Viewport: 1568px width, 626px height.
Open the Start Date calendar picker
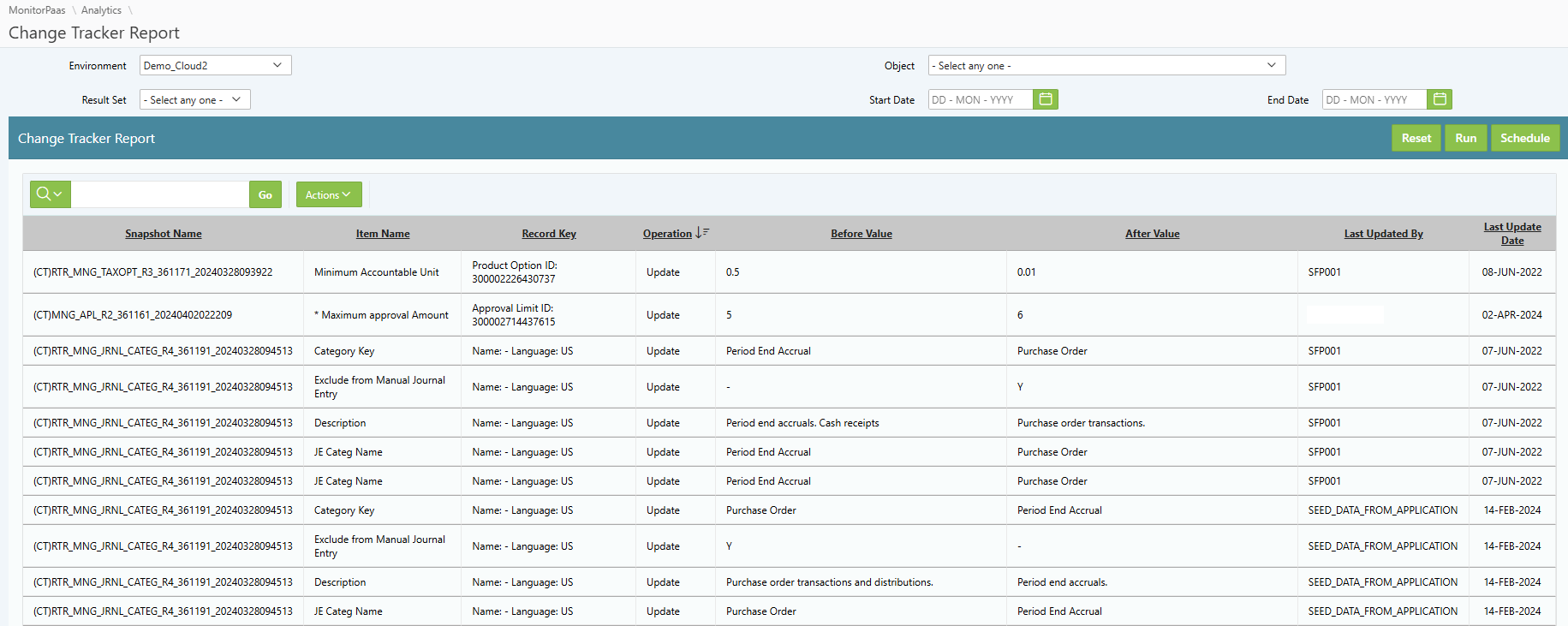1046,99
